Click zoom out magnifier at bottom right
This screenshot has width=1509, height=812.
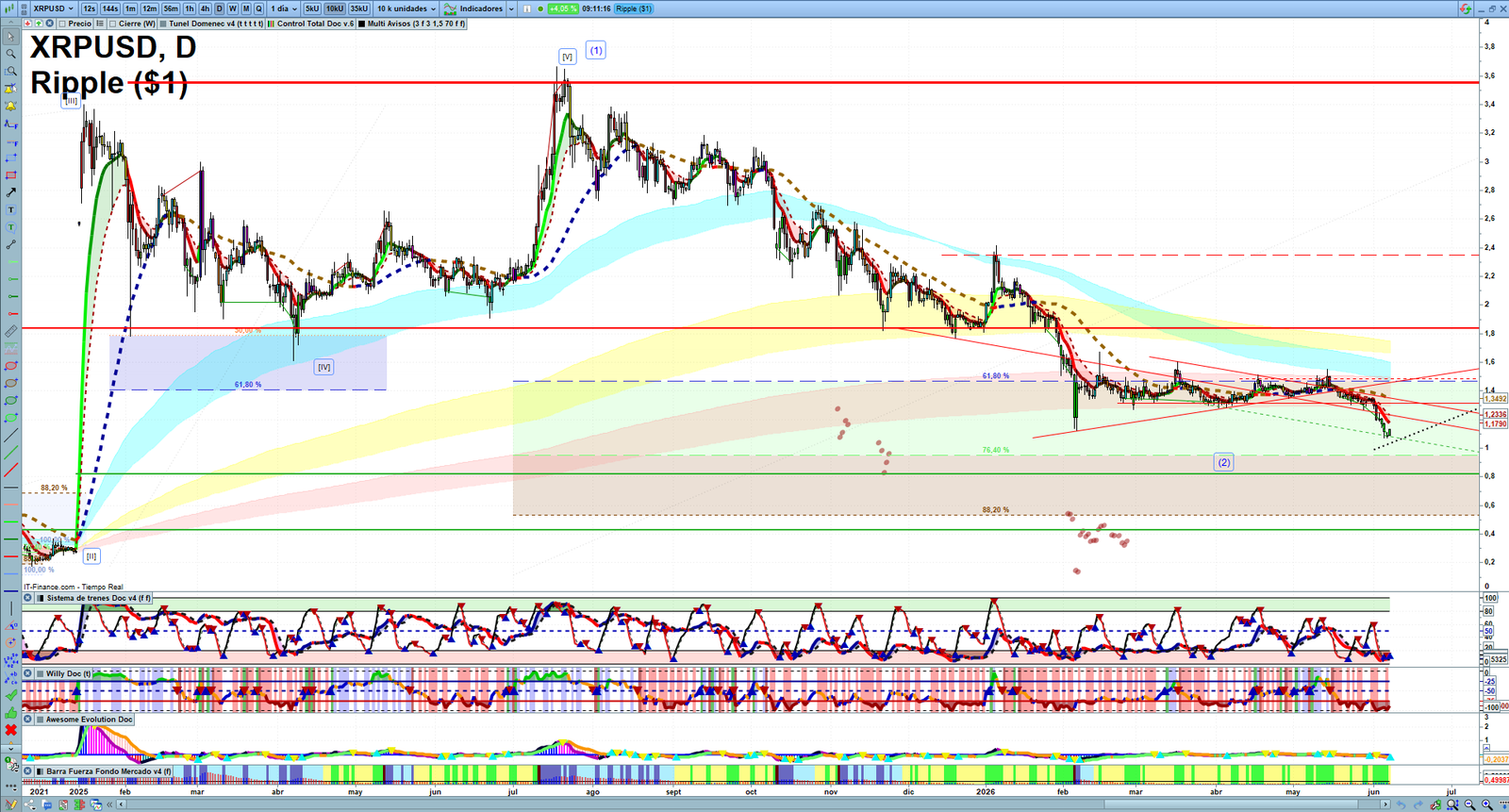click(x=1469, y=804)
